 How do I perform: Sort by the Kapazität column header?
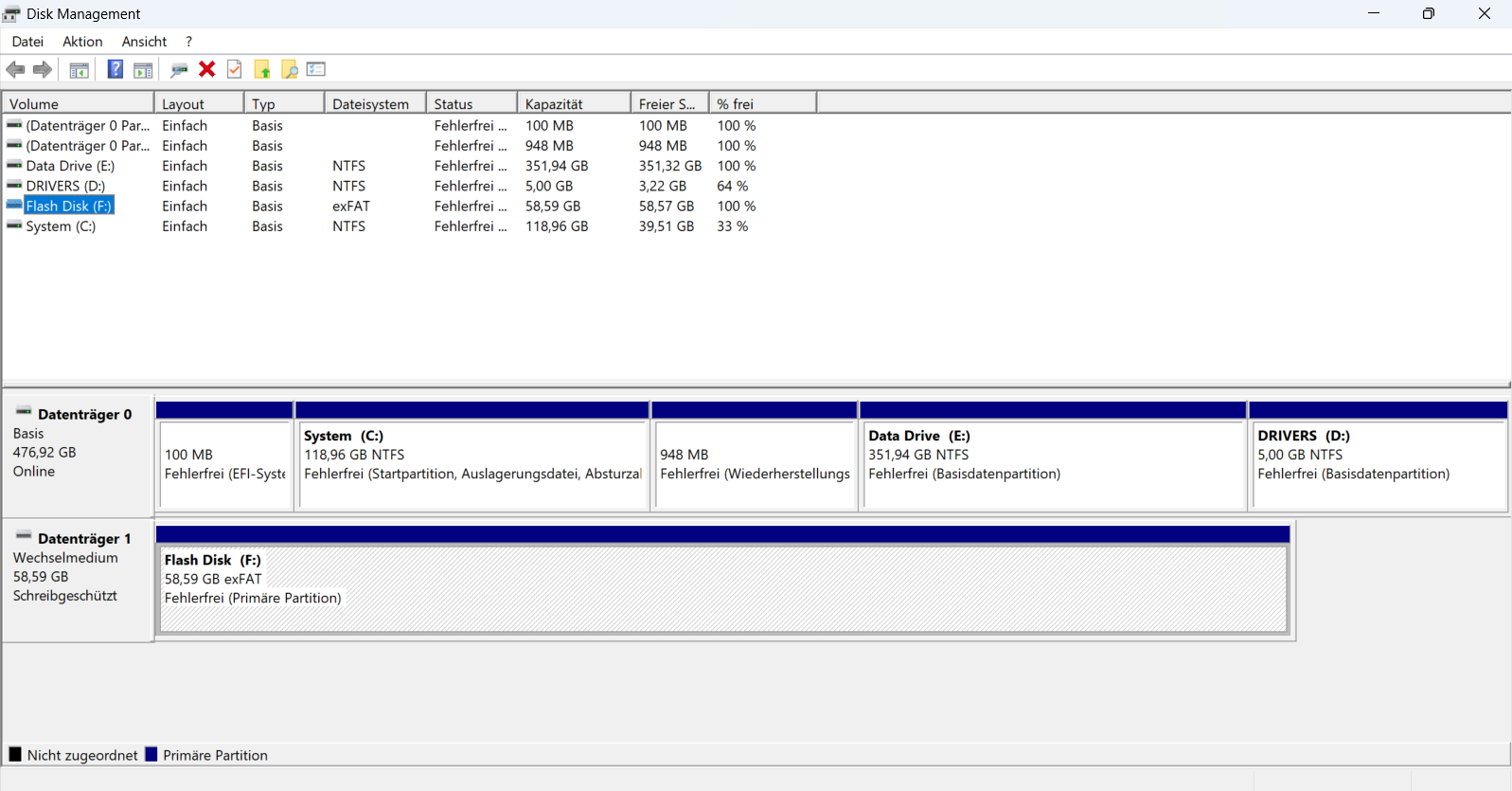click(x=575, y=103)
